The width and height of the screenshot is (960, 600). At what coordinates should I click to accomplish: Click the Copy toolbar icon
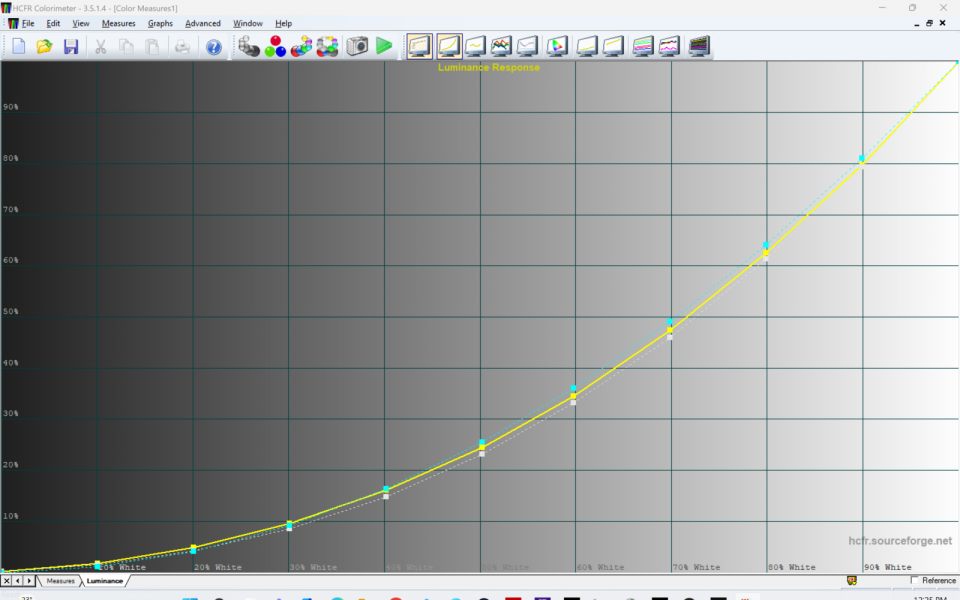point(126,47)
